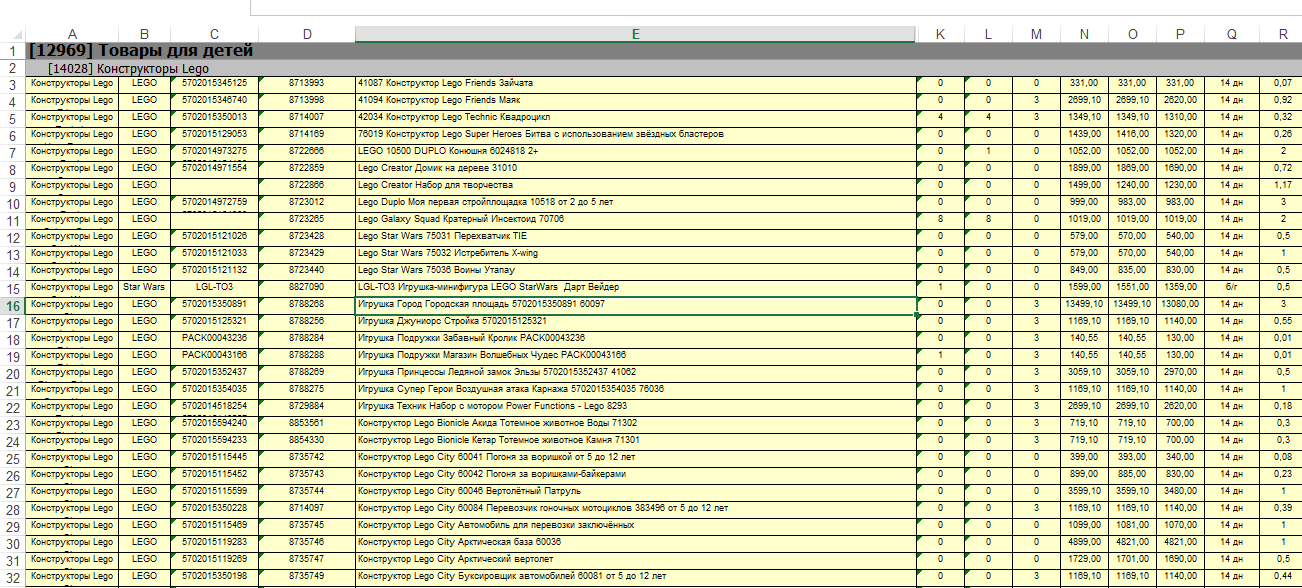Screen dimensions: 1302x588
Task: Select row 1 header
Action: pos(12,51)
